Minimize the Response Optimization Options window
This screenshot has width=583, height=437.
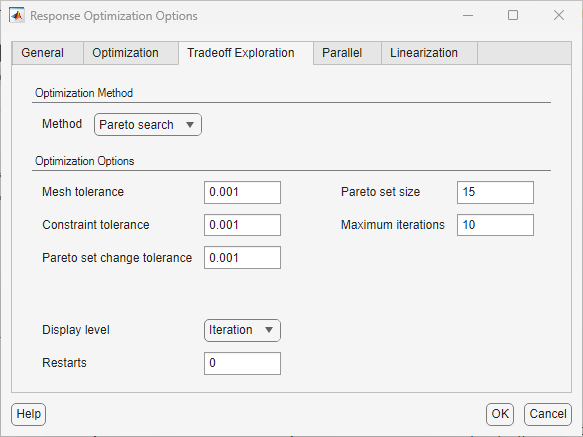pyautogui.click(x=468, y=16)
